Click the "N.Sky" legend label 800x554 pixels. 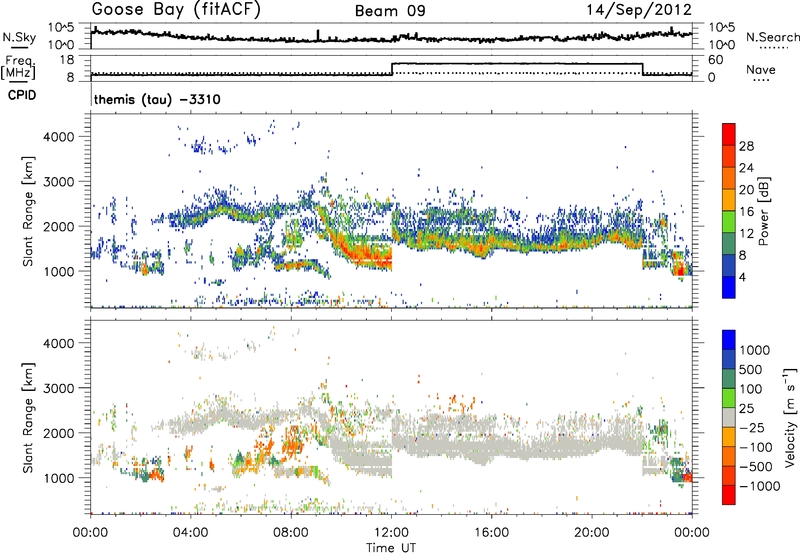(x=19, y=37)
